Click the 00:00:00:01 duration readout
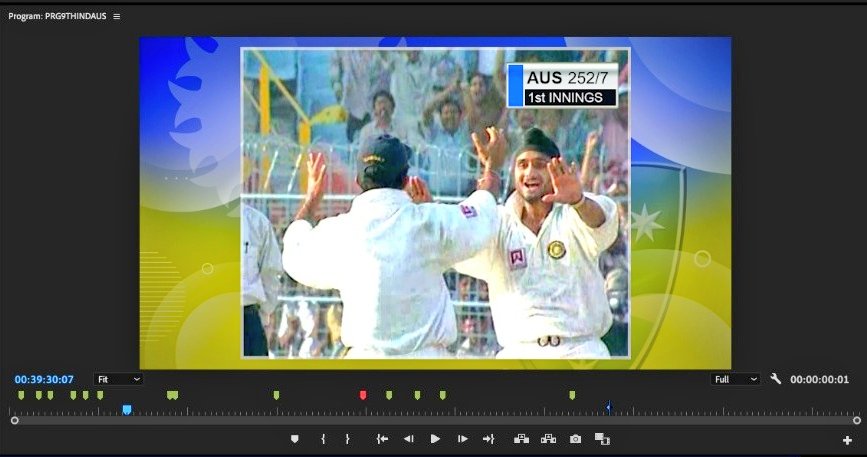The width and height of the screenshot is (867, 457). [x=819, y=380]
